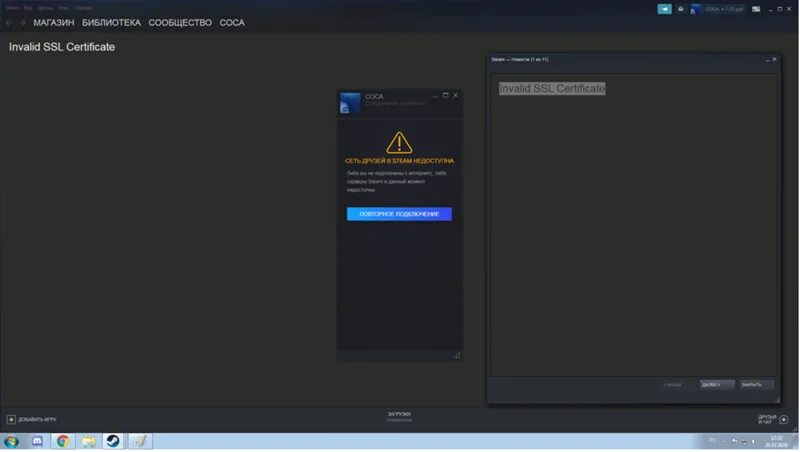Click the СОСА avatar in friends window

tap(350, 103)
